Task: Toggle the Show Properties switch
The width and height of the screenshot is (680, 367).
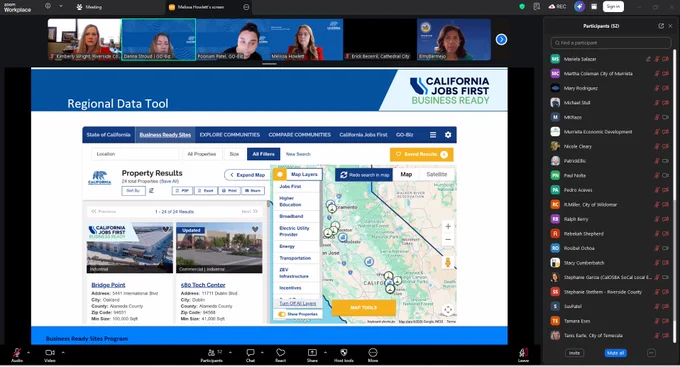Action: (x=282, y=314)
